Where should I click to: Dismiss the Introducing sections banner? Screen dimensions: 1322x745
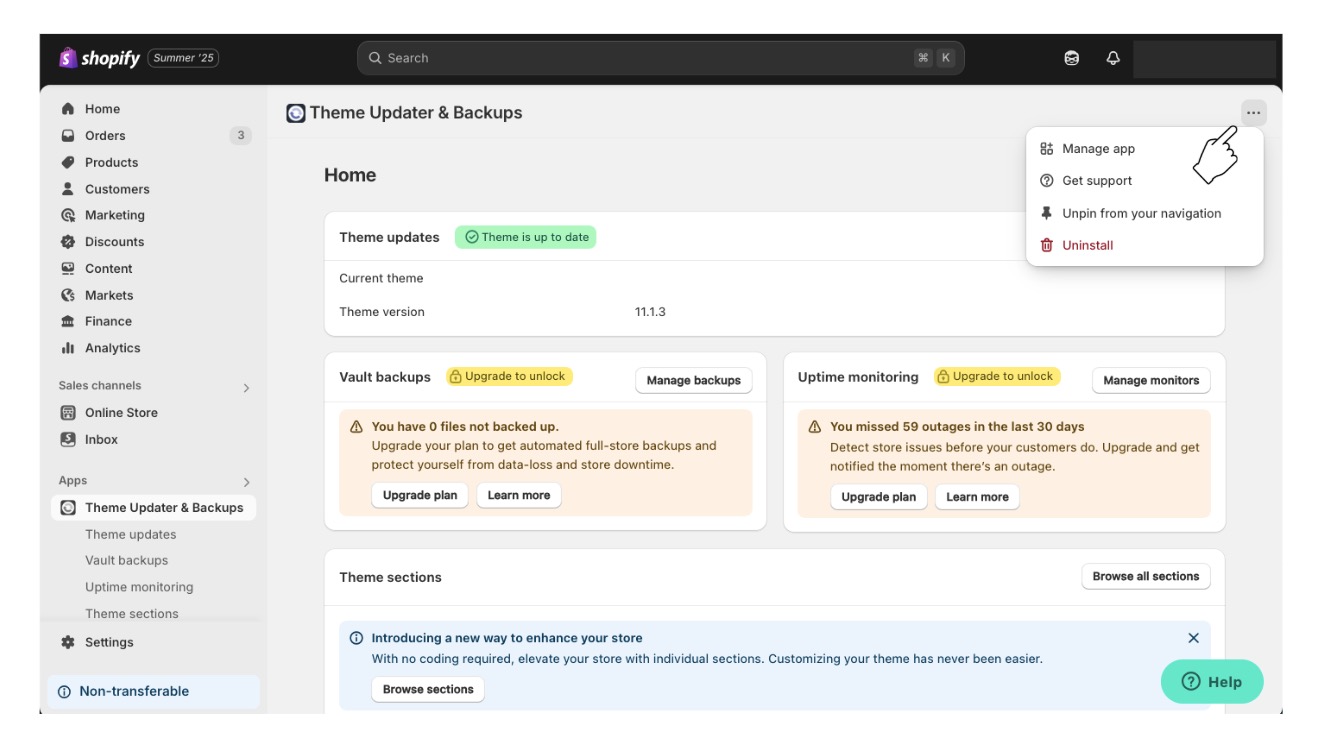(1193, 638)
